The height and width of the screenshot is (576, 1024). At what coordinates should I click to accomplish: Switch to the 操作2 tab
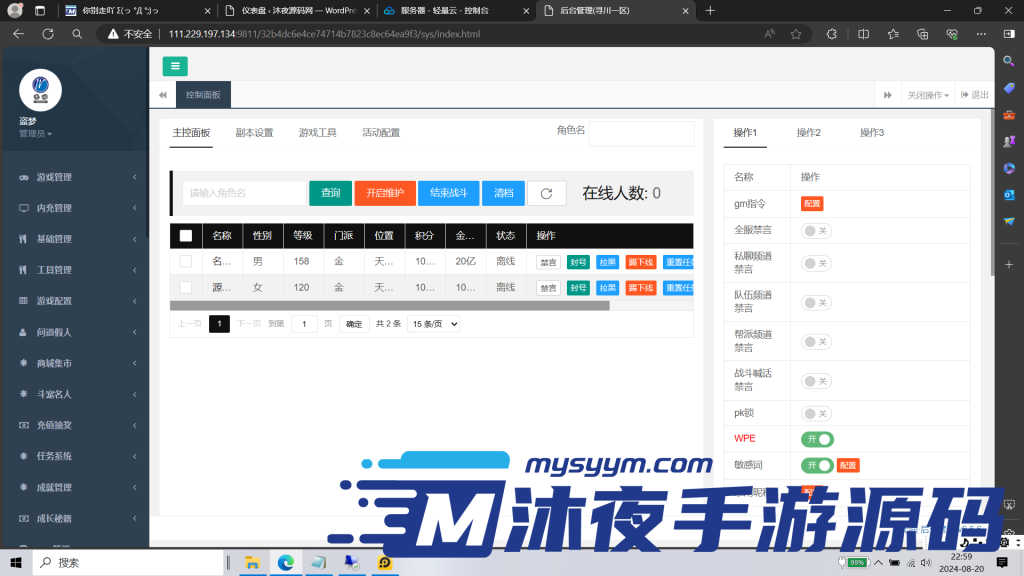click(x=809, y=131)
